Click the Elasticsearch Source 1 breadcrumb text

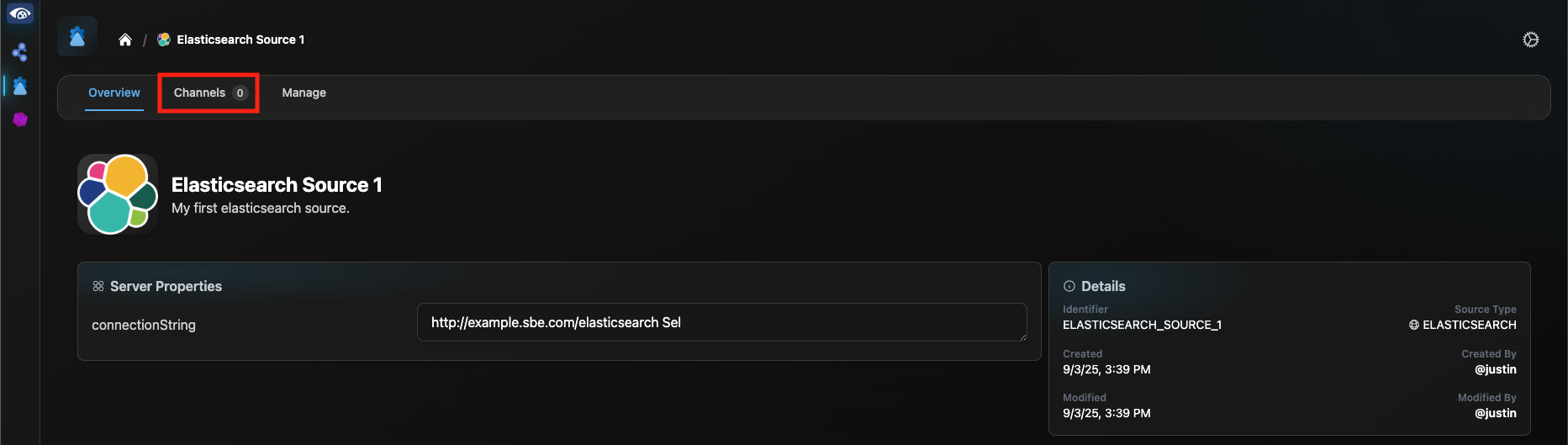pyautogui.click(x=240, y=40)
